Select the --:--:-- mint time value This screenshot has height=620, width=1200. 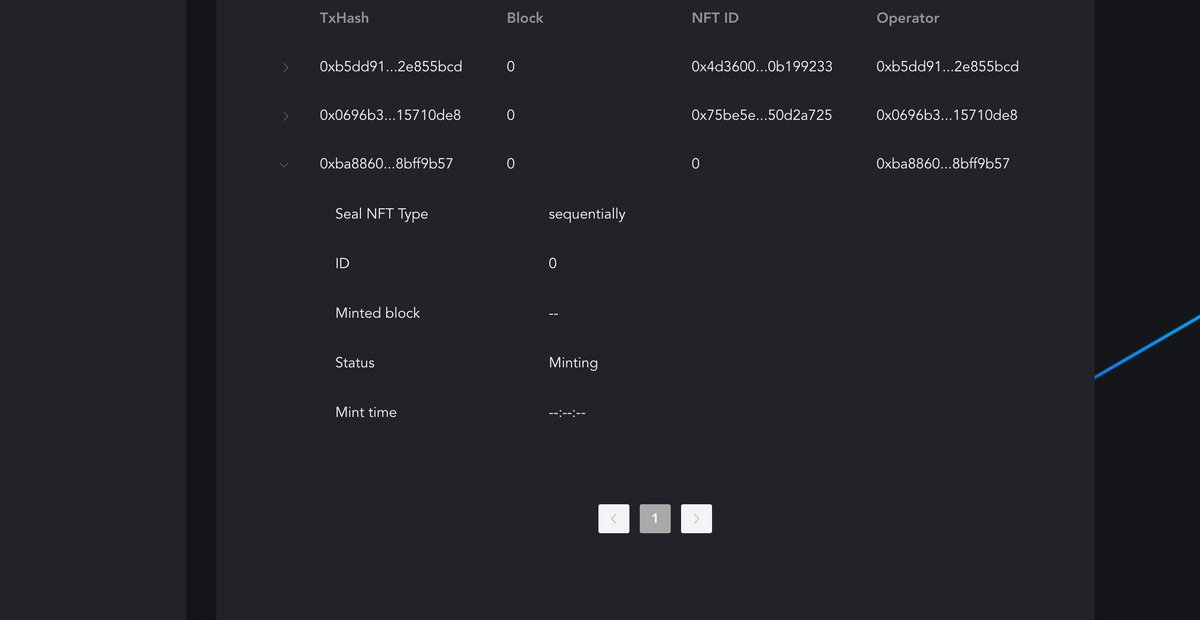pos(567,412)
